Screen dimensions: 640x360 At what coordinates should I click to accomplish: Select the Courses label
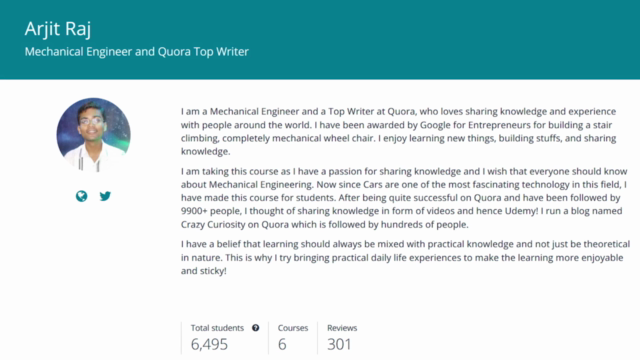(293, 328)
